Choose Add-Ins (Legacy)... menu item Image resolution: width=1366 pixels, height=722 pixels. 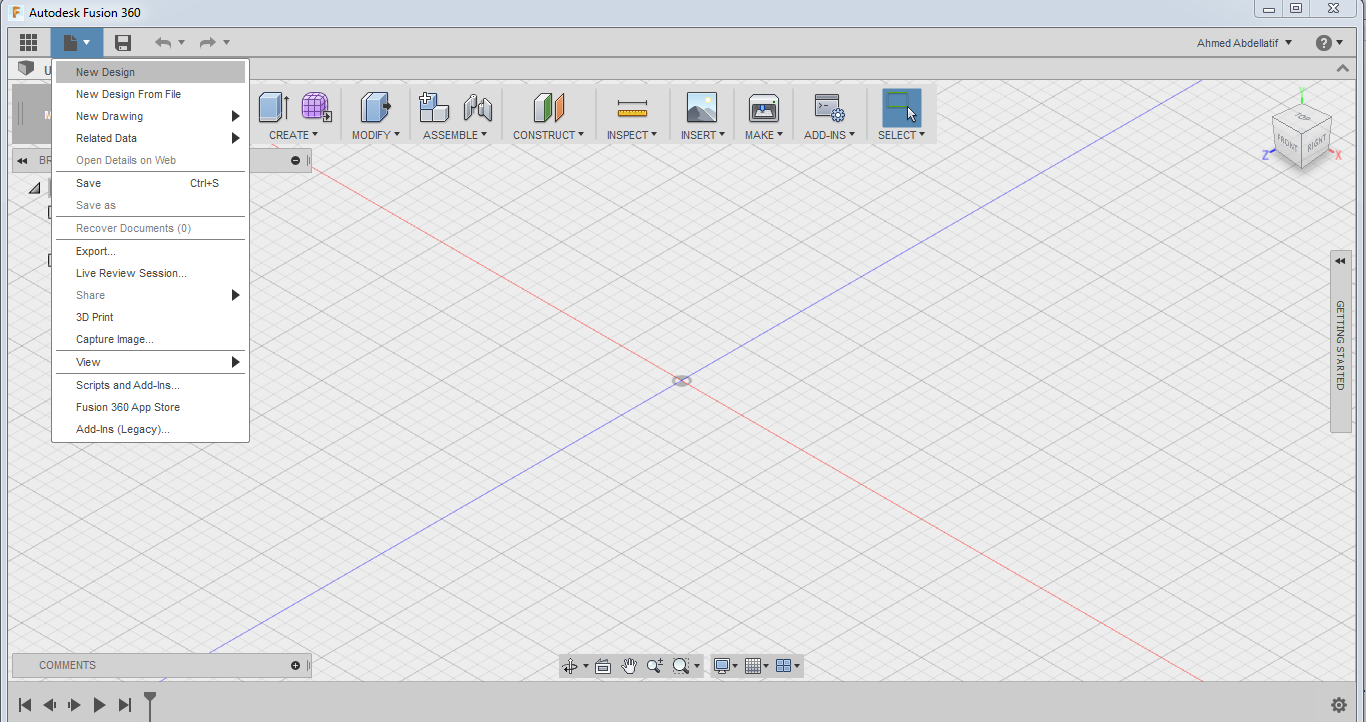(x=150, y=429)
